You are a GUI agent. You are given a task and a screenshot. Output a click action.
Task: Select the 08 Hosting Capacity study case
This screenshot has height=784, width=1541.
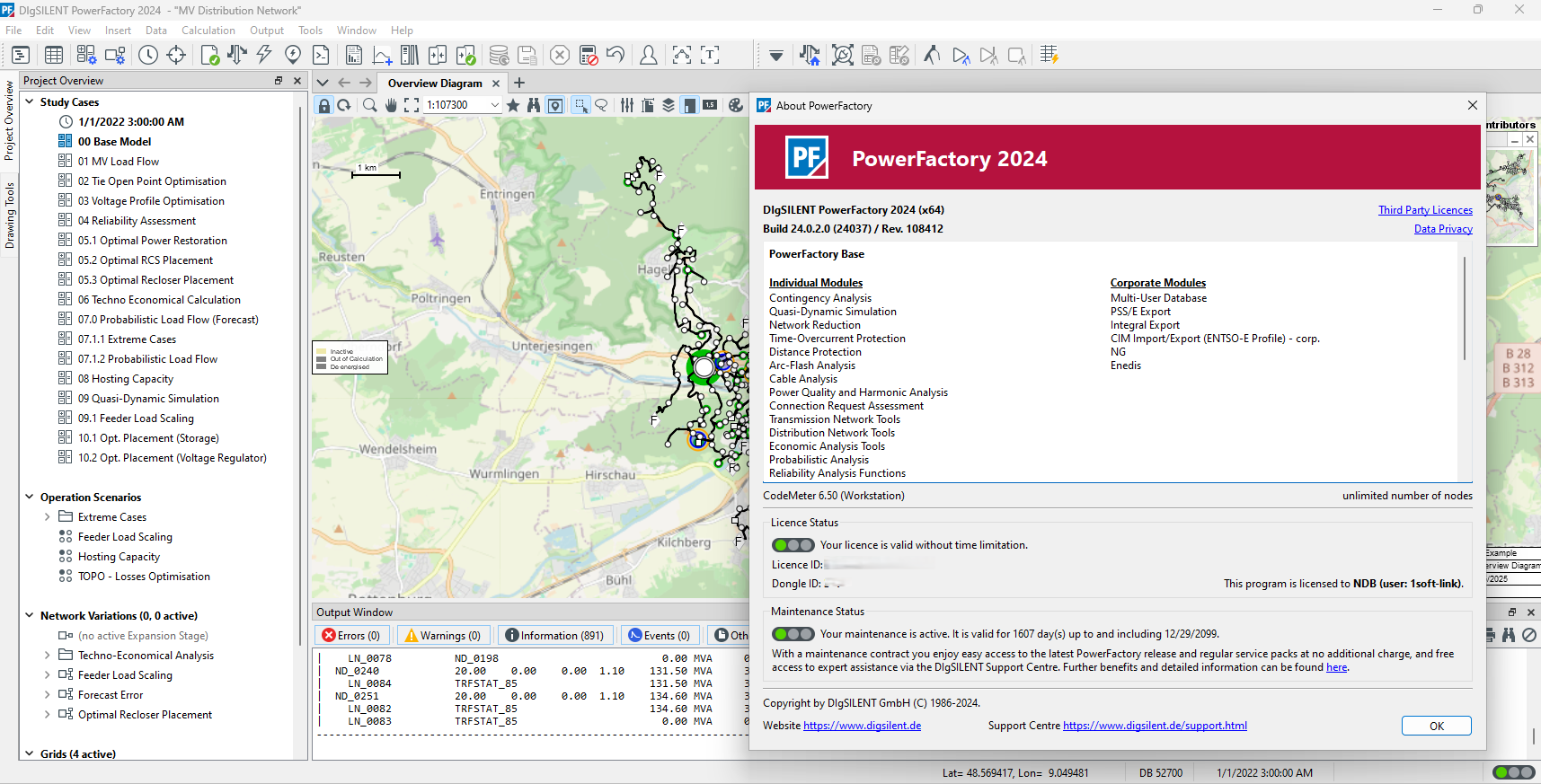pyautogui.click(x=125, y=379)
